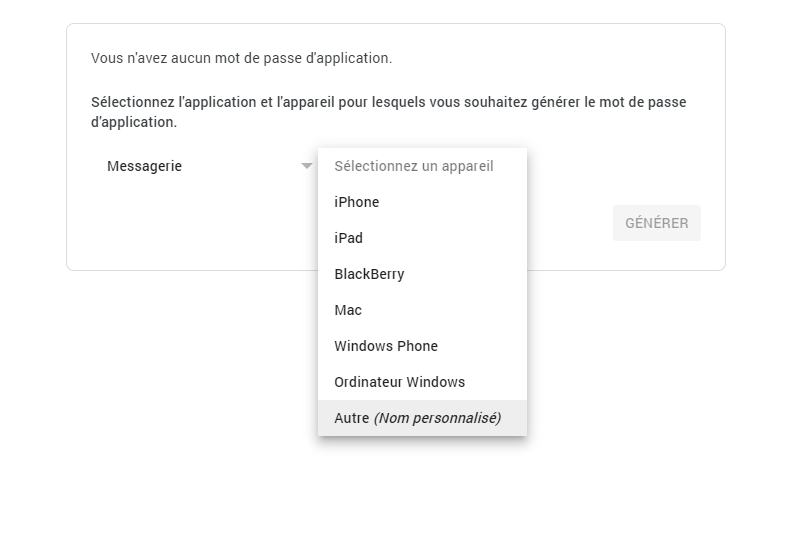
Task: Click the arrow beside Messagerie
Action: pos(307,166)
